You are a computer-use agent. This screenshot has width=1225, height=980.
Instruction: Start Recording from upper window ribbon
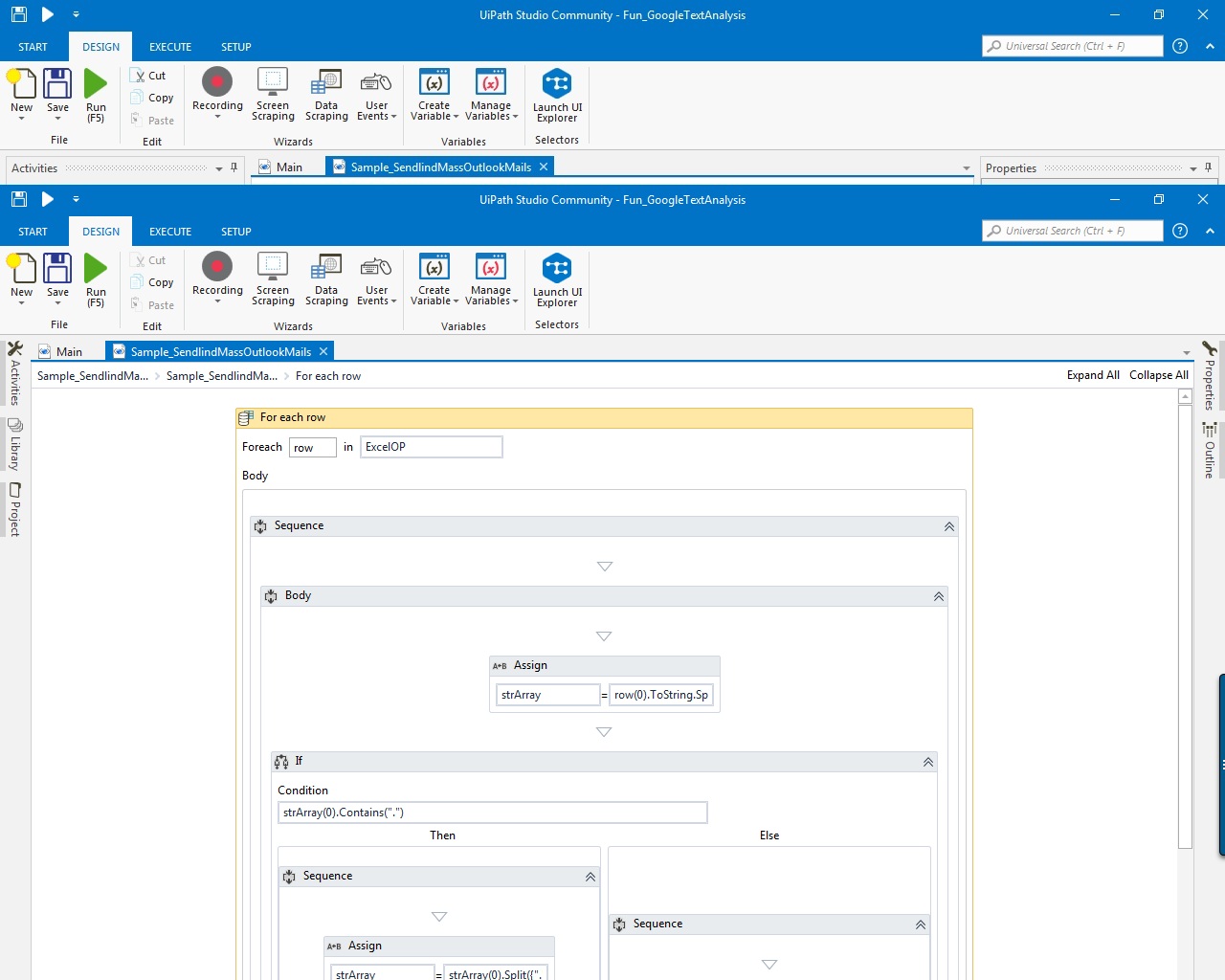click(x=217, y=94)
